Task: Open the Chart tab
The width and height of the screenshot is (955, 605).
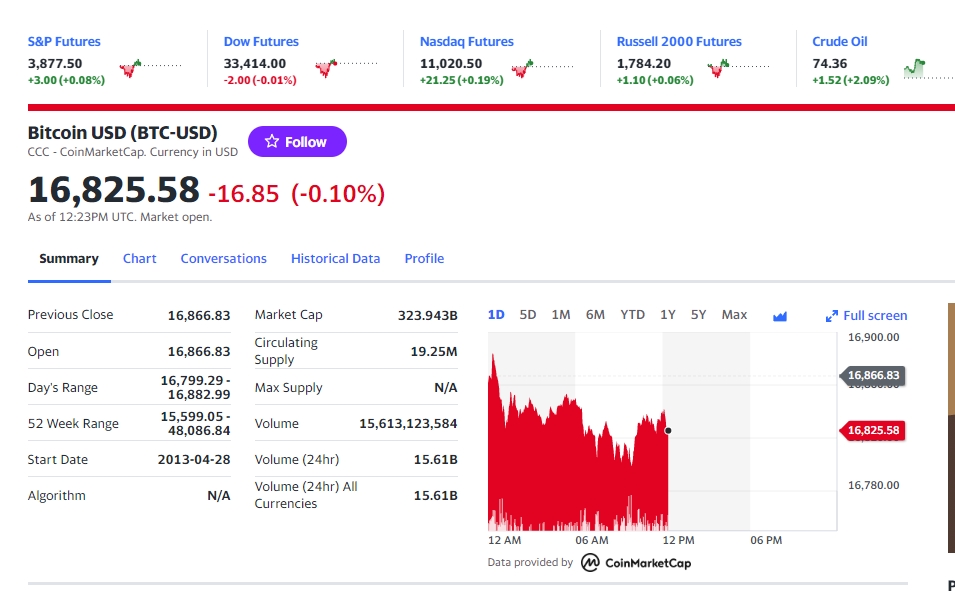Action: point(140,258)
